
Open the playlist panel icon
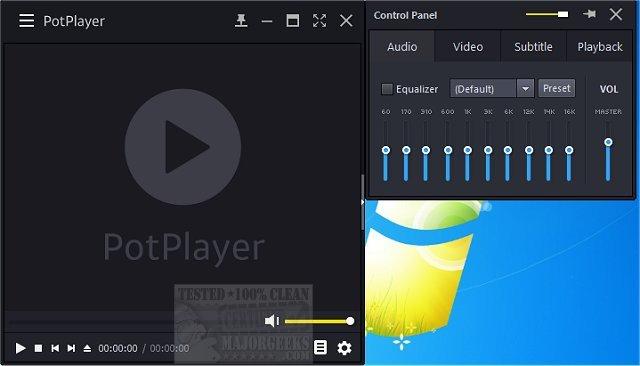click(320, 348)
